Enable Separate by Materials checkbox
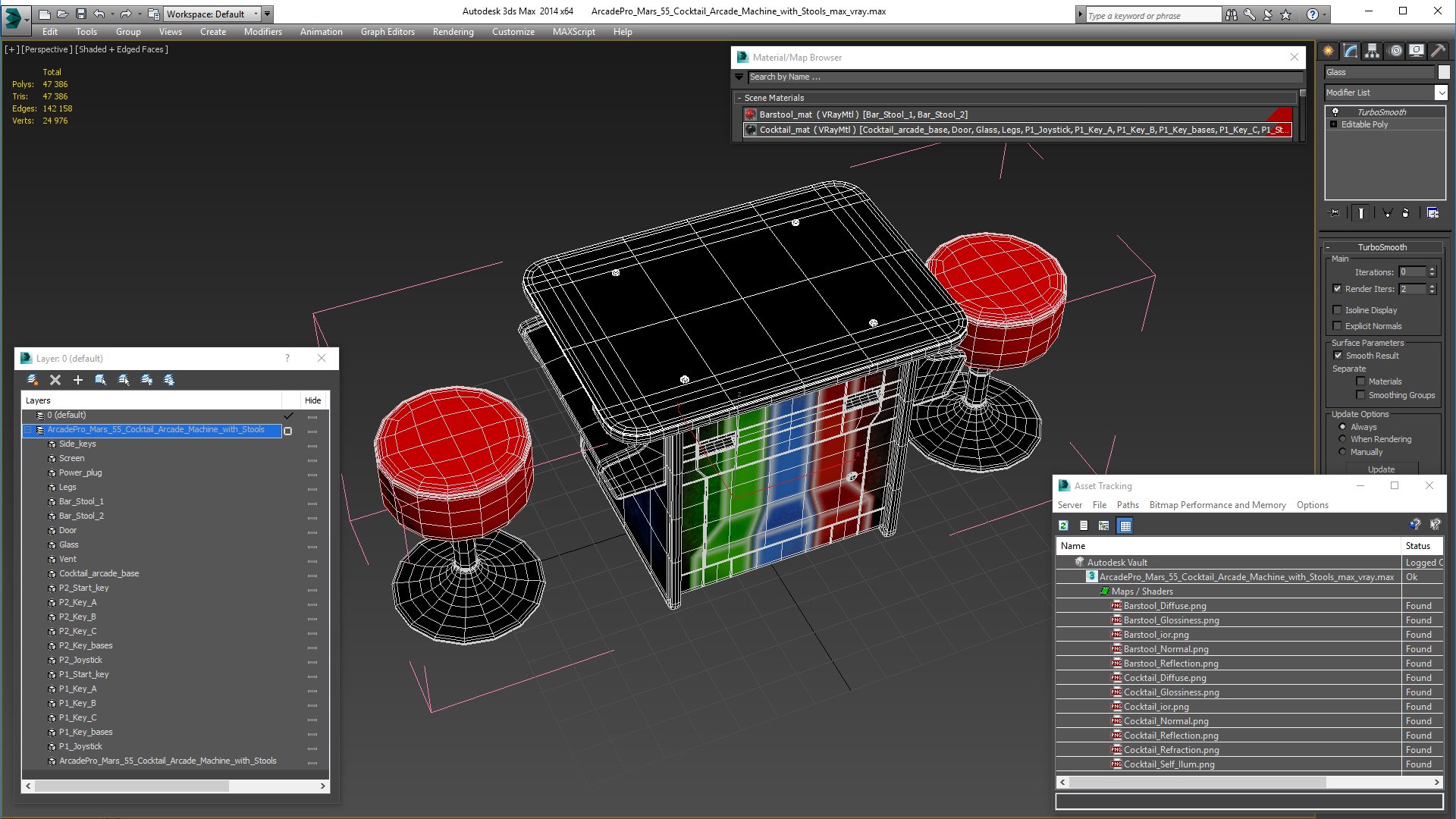The image size is (1456, 819). point(1360,381)
